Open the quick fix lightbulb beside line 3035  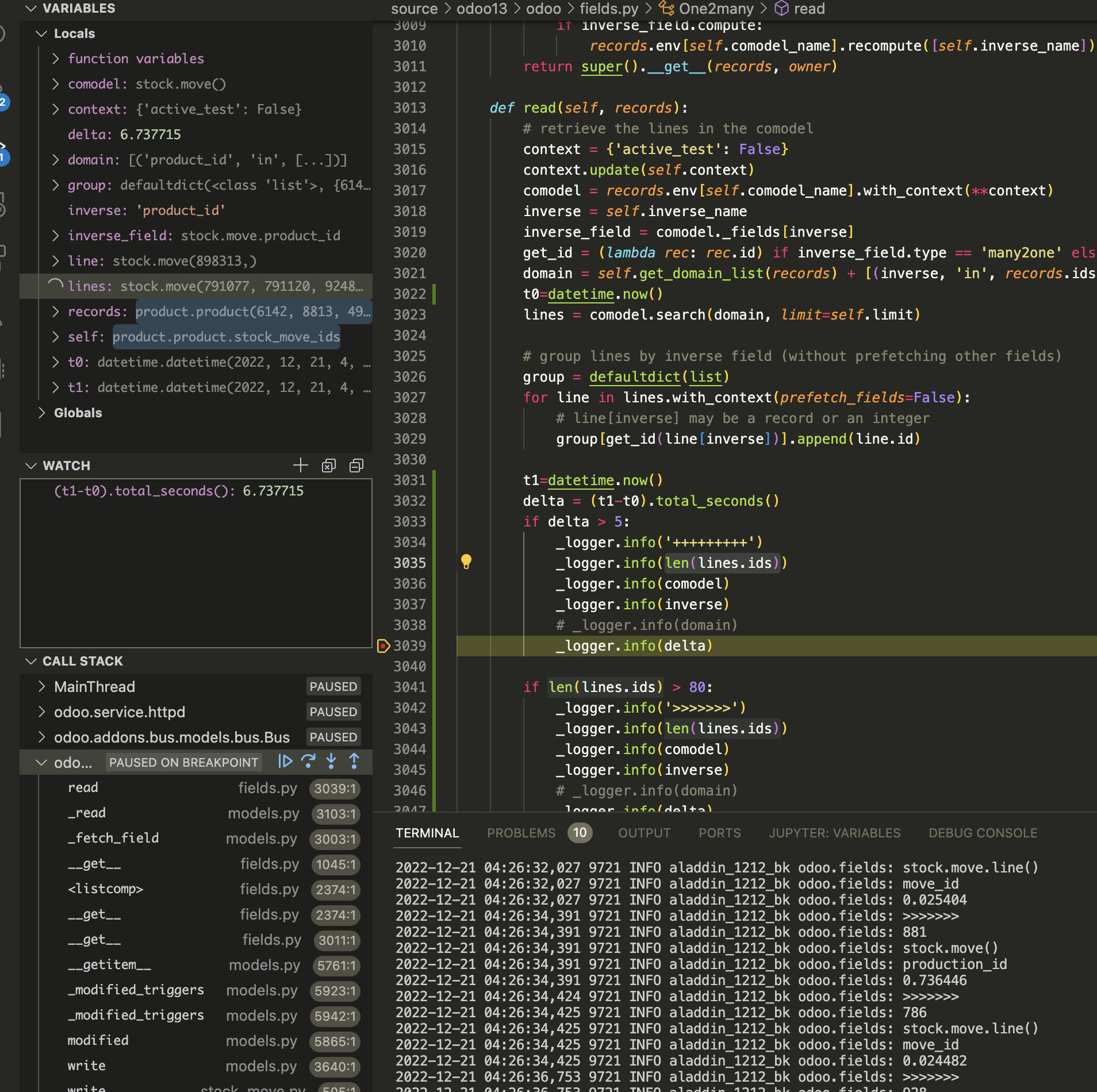pos(467,563)
